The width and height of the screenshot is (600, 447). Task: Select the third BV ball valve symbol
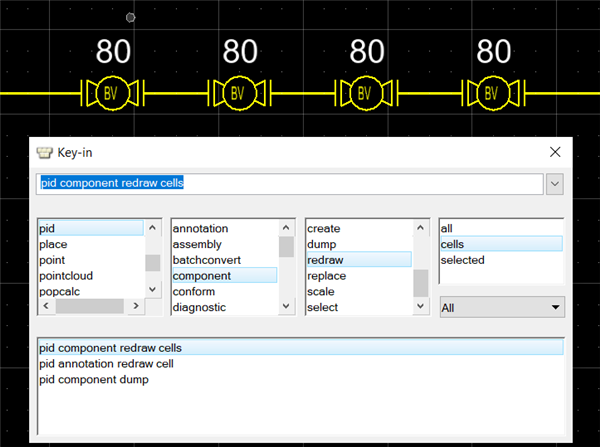[366, 93]
